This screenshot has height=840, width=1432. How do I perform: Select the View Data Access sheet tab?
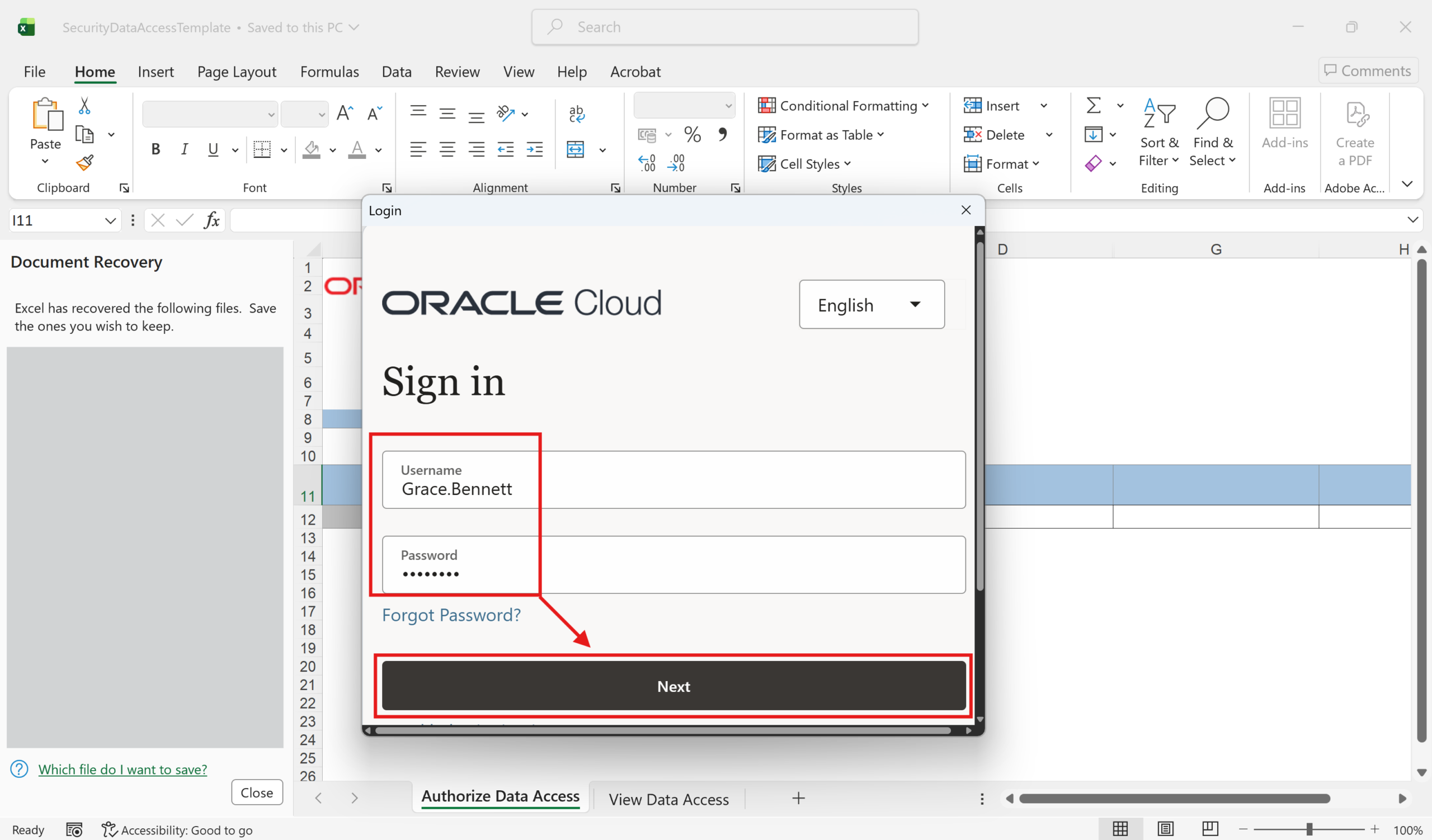[x=669, y=799]
